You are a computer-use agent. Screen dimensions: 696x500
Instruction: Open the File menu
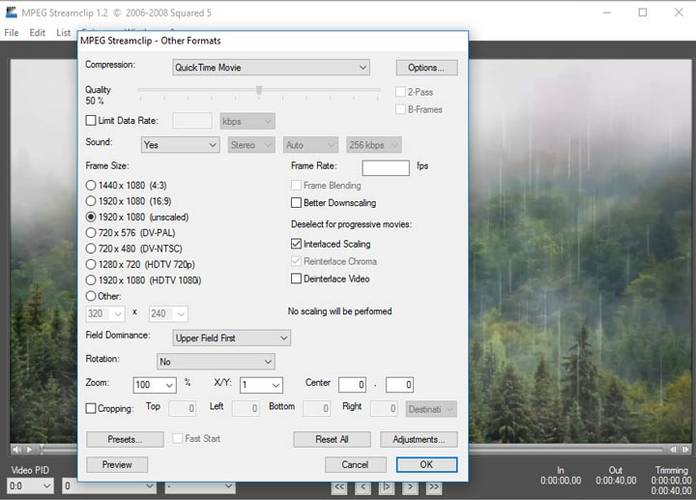point(12,33)
